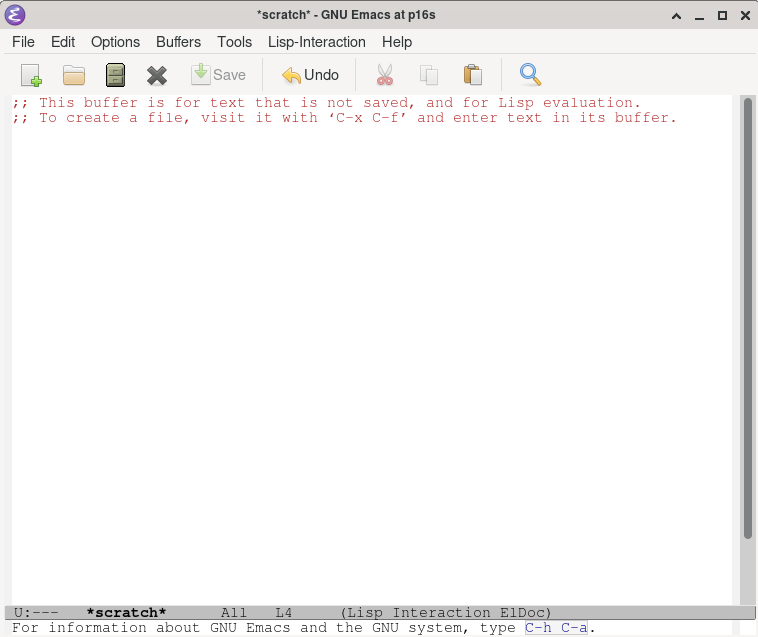Paste using the clipboard icon
The height and width of the screenshot is (637, 758).
(473, 75)
